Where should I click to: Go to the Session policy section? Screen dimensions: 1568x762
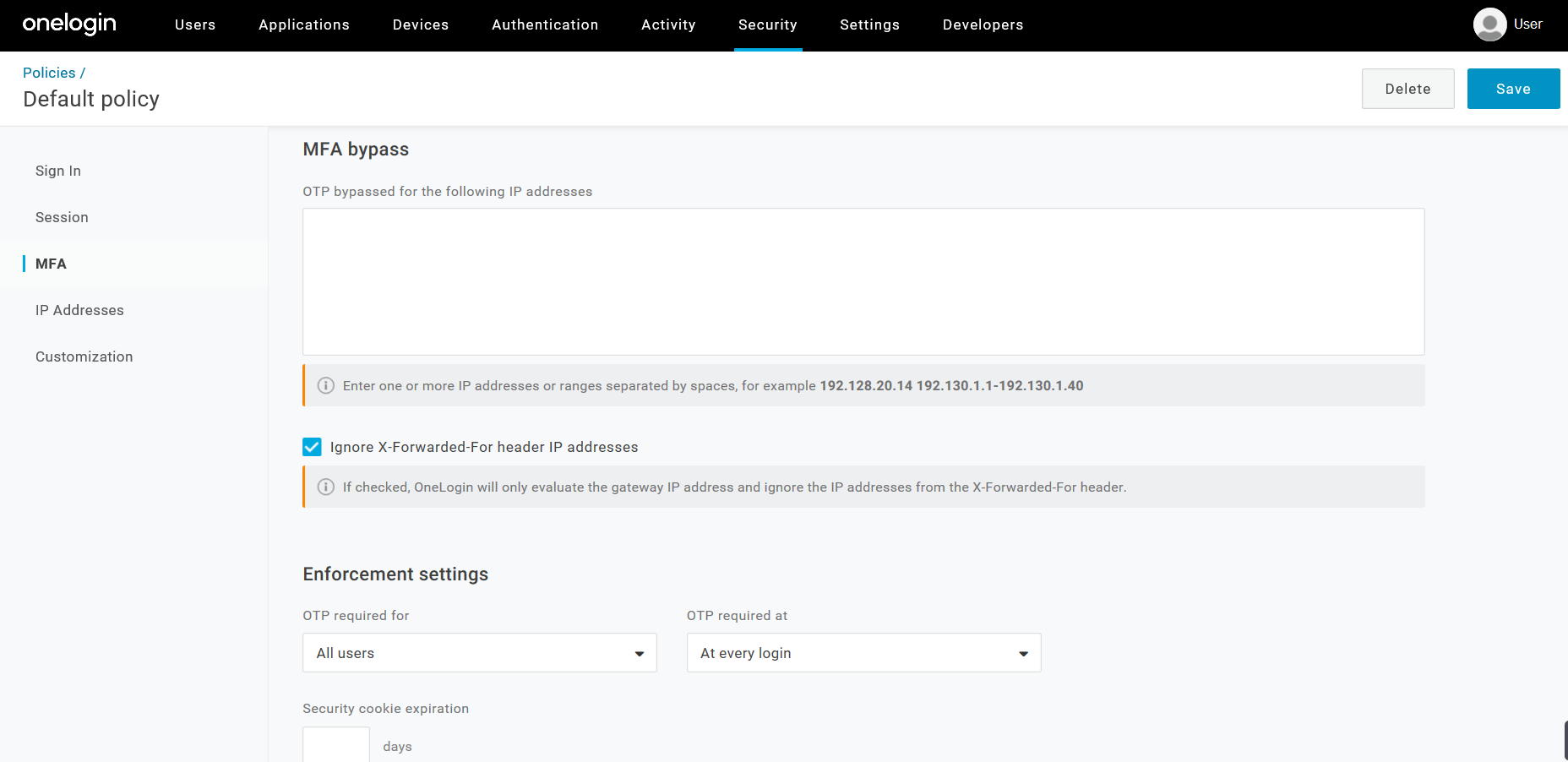(62, 217)
